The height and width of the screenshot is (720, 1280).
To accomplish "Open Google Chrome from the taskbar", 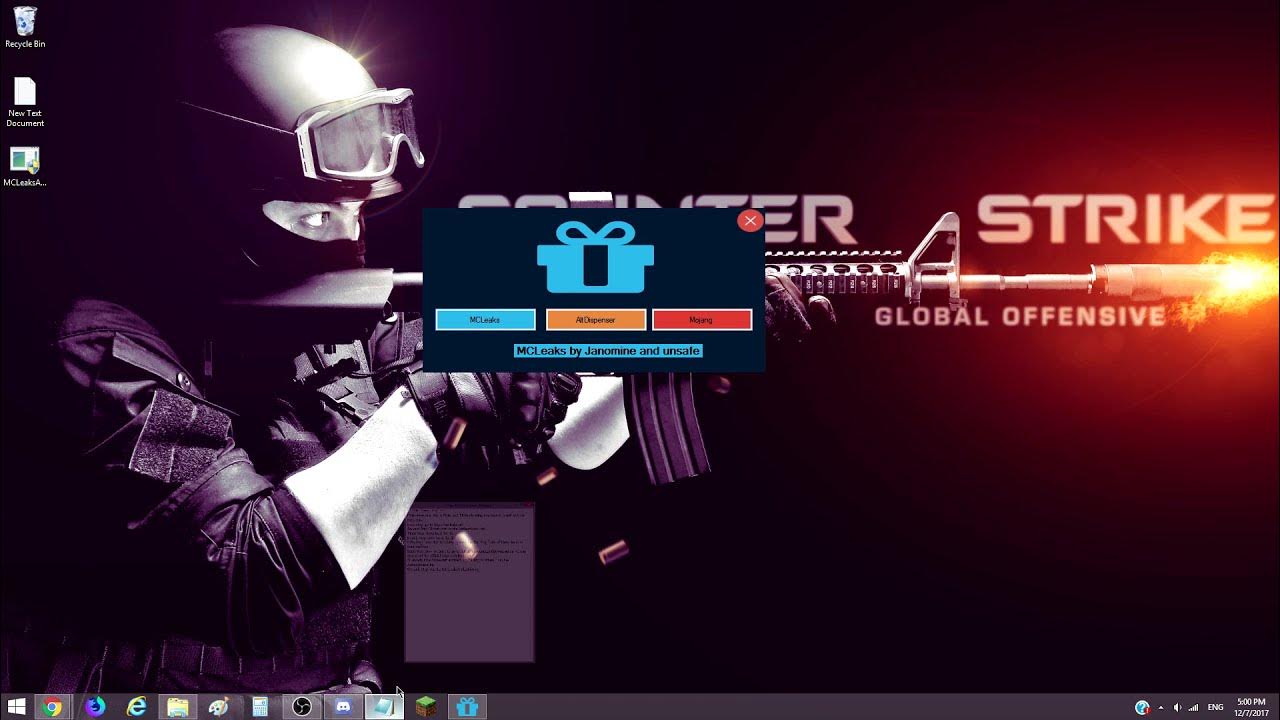I will click(52, 707).
